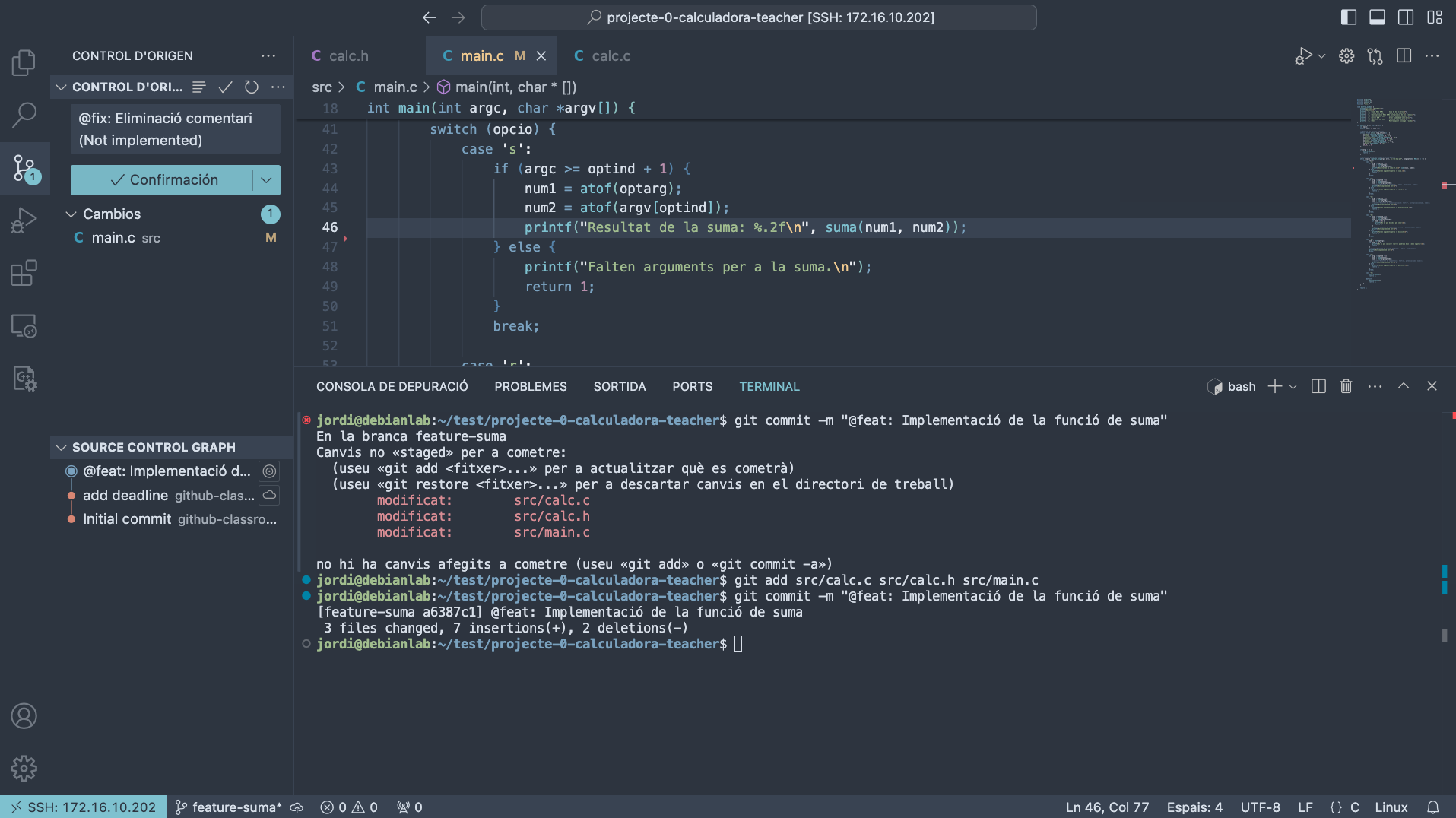Viewport: 1456px width, 818px height.
Task: View as tree/list icon in source control
Action: pos(199,87)
